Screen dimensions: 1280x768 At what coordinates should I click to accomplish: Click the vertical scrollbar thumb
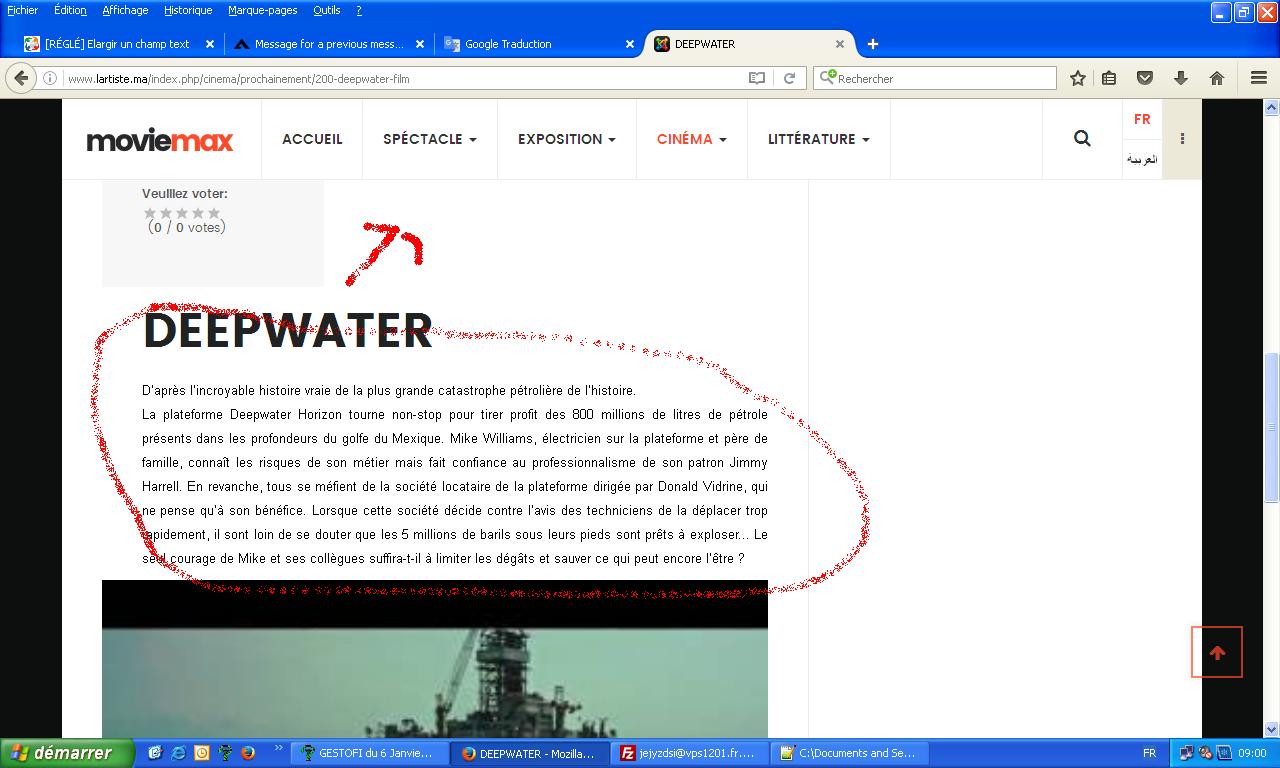coord(1272,428)
